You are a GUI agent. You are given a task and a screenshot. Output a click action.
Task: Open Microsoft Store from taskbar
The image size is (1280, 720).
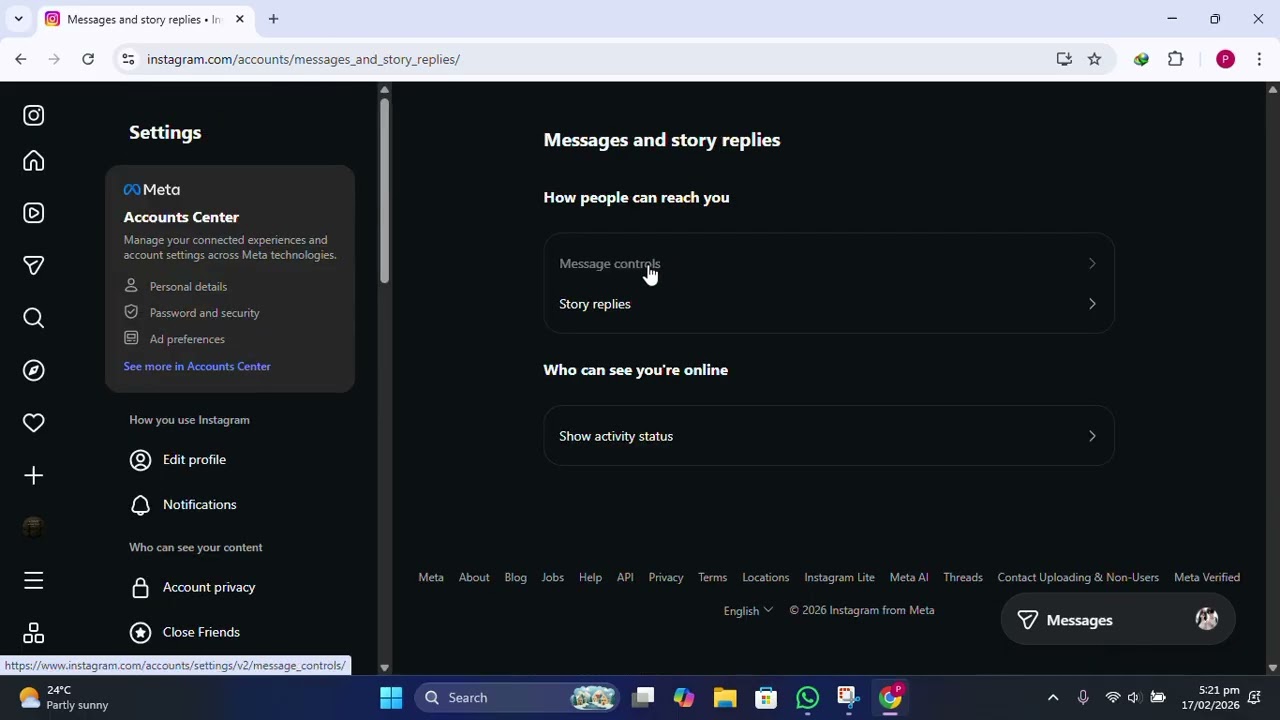(x=766, y=698)
